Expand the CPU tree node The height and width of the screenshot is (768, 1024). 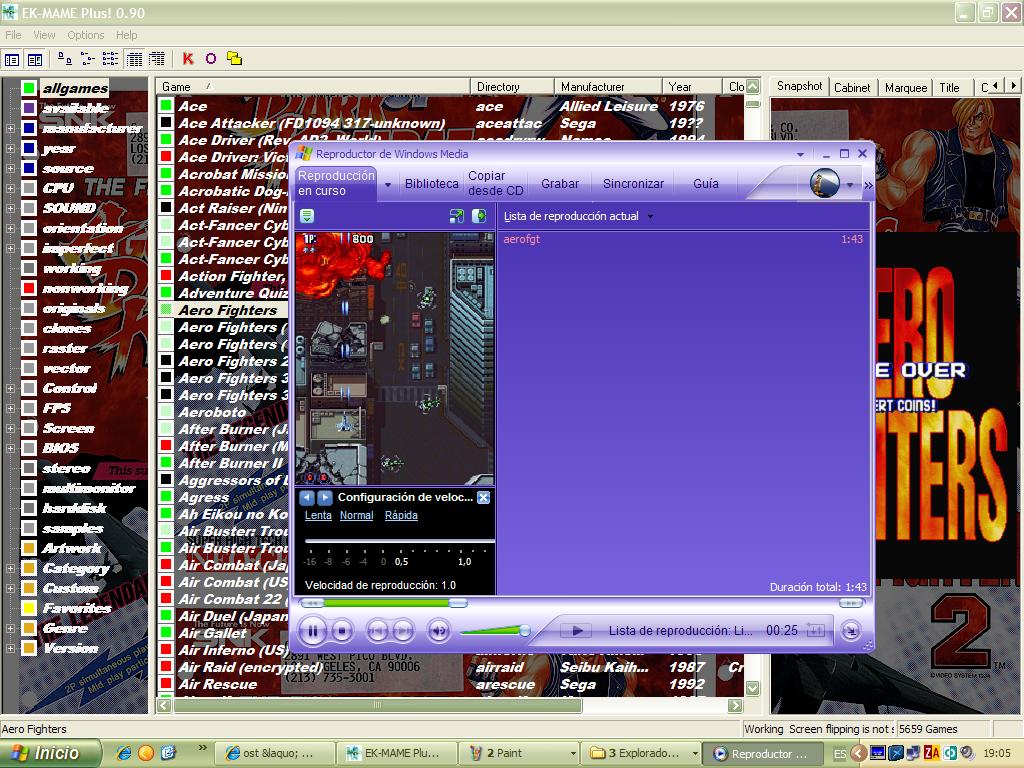point(10,189)
